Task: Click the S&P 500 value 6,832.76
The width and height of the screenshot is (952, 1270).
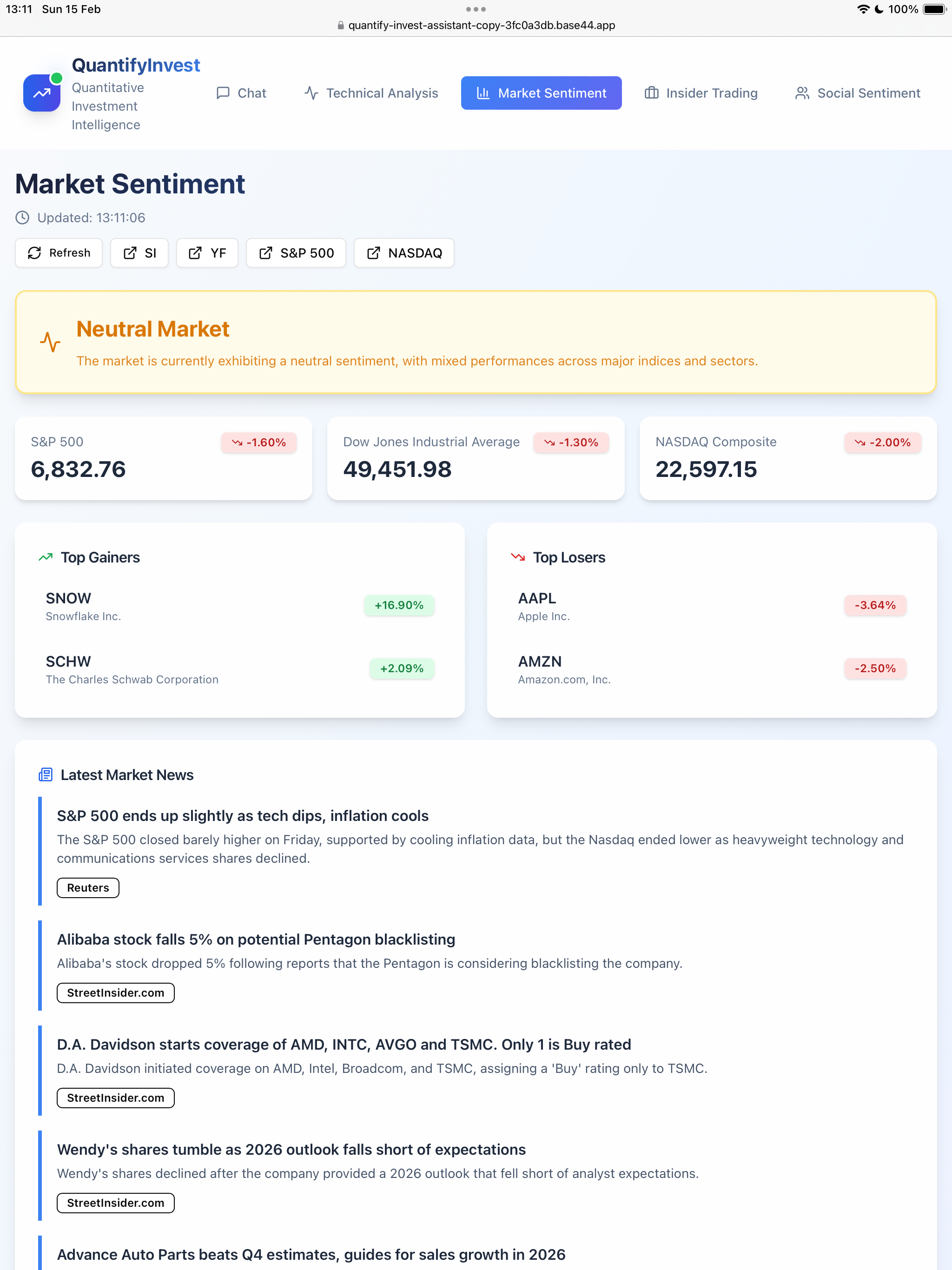Action: (x=78, y=469)
